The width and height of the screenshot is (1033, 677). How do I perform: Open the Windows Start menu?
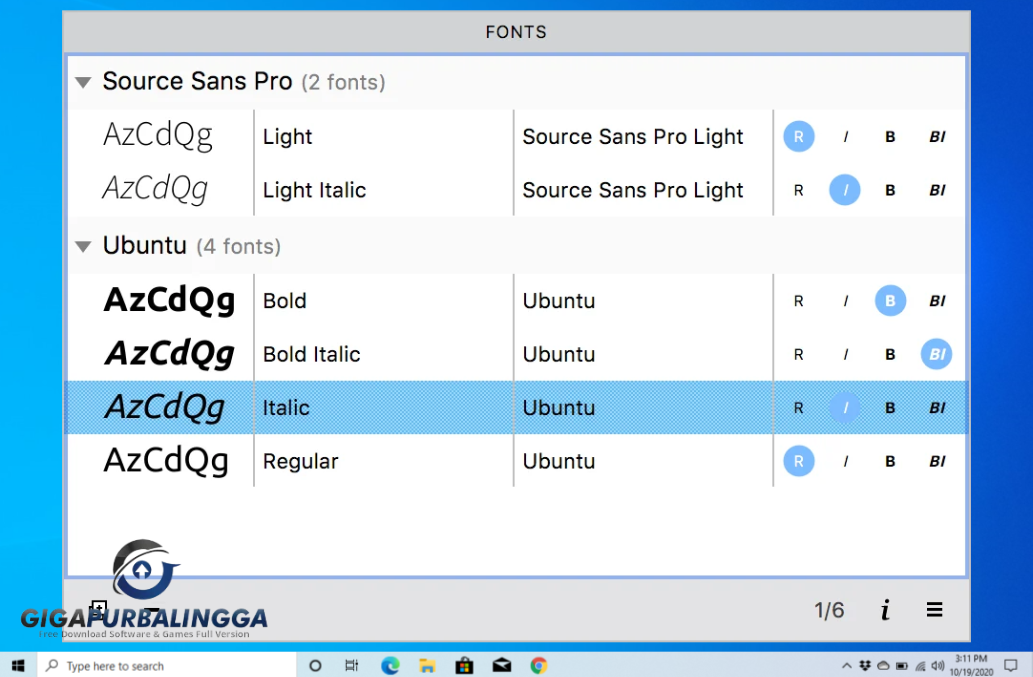point(18,665)
